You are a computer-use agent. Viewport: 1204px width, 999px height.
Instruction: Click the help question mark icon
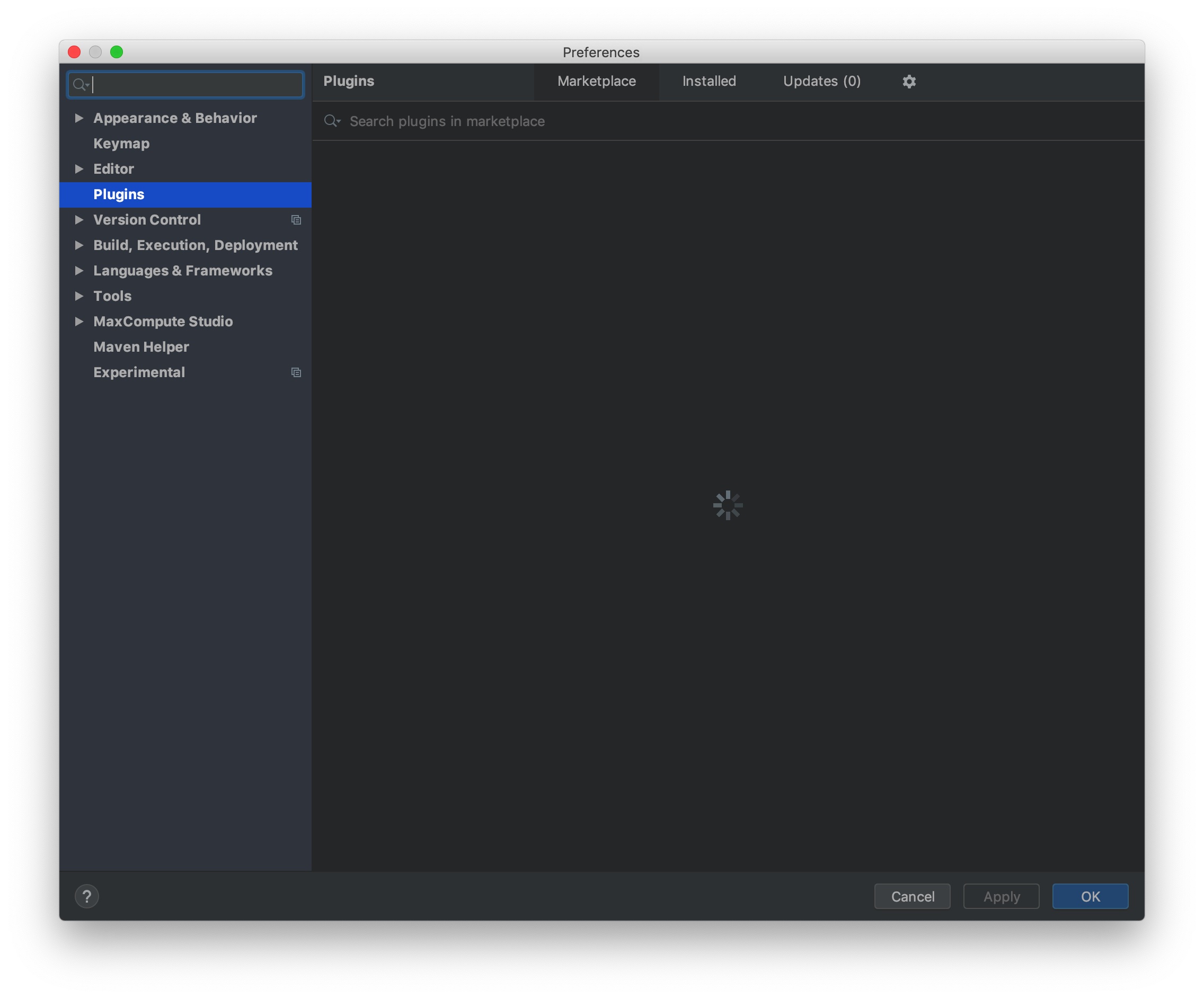tap(87, 896)
